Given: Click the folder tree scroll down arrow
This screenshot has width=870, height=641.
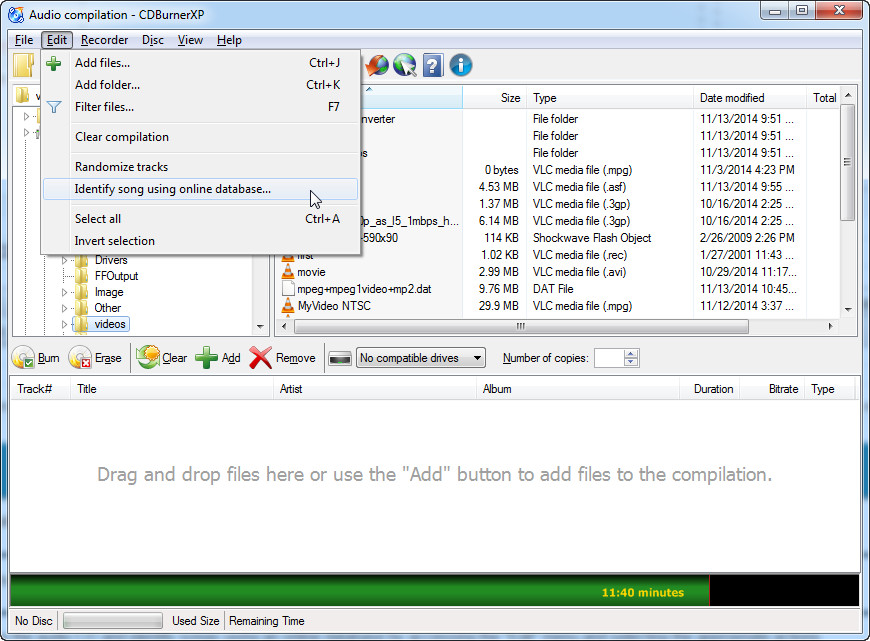Looking at the screenshot, I should pos(260,327).
